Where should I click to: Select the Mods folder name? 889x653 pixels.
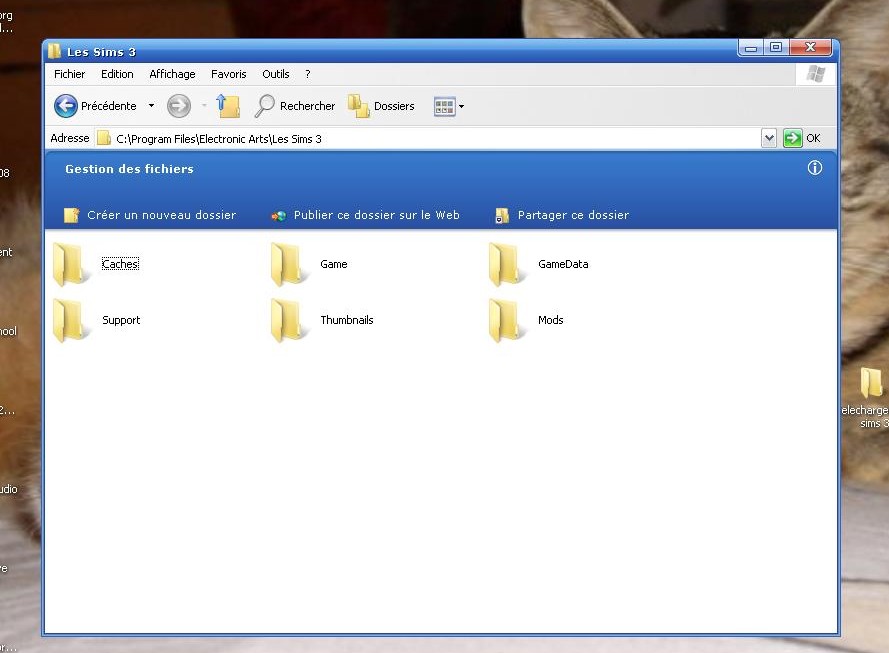pos(551,320)
